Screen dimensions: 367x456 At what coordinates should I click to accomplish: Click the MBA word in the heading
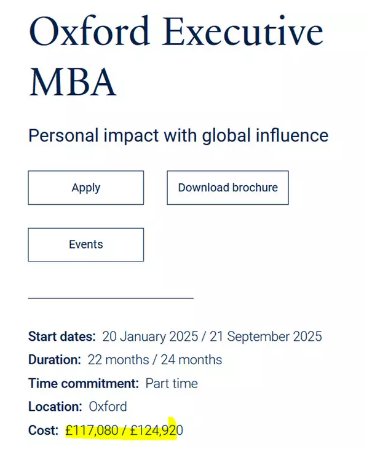(73, 82)
